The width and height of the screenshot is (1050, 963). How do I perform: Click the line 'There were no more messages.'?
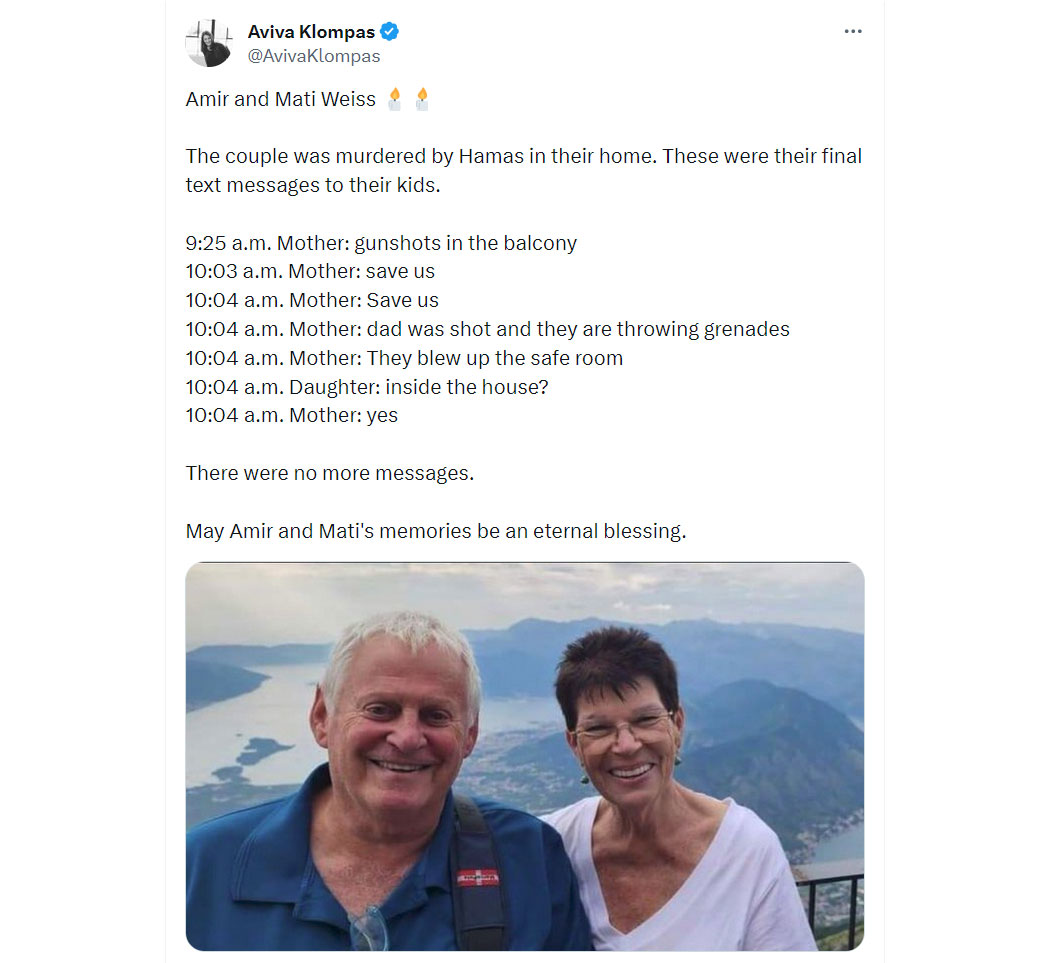329,473
